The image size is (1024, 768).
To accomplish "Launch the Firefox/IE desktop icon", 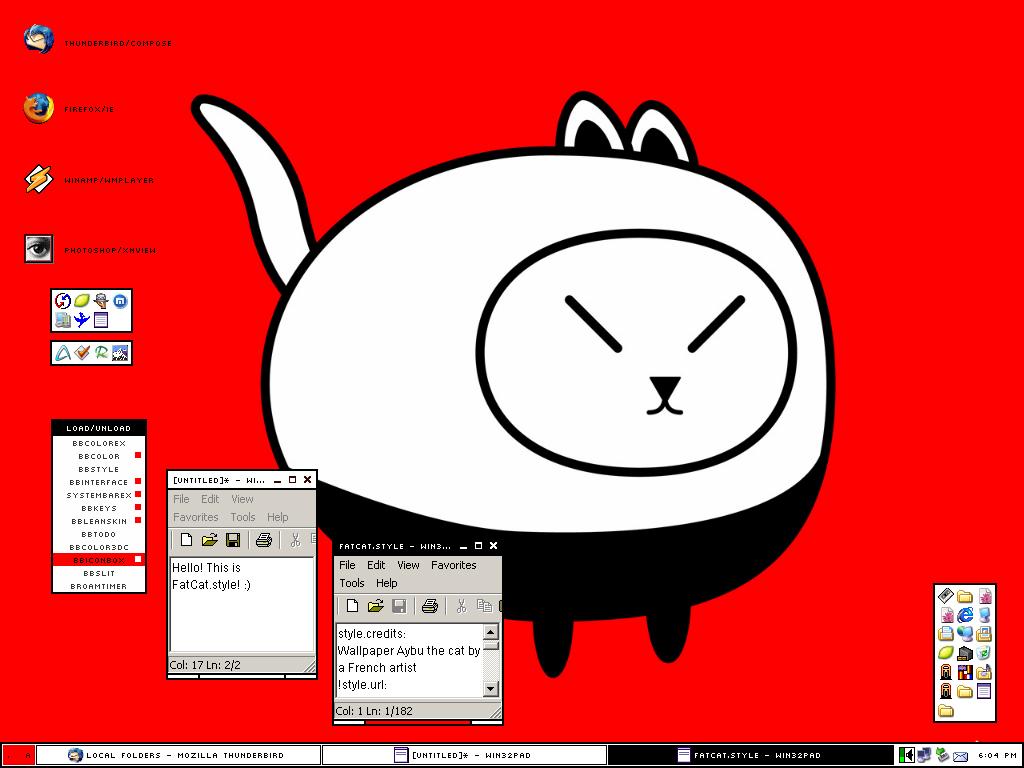I will pos(39,108).
